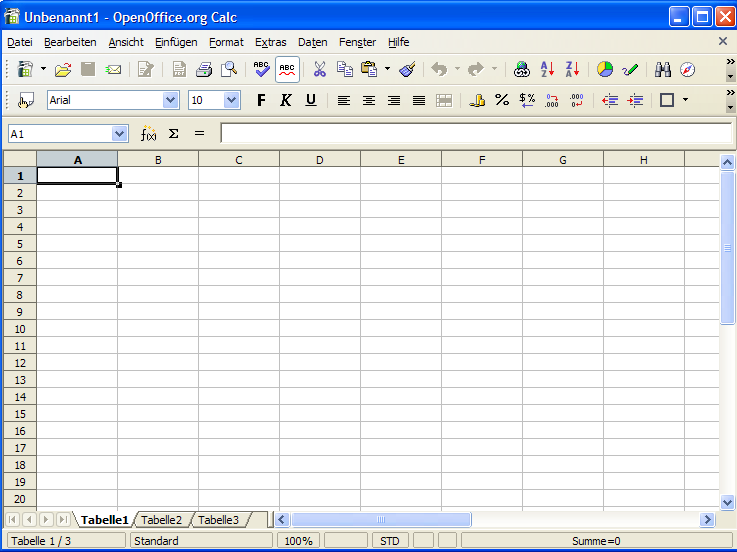The image size is (737, 552).
Task: Align text right
Action: click(x=394, y=100)
